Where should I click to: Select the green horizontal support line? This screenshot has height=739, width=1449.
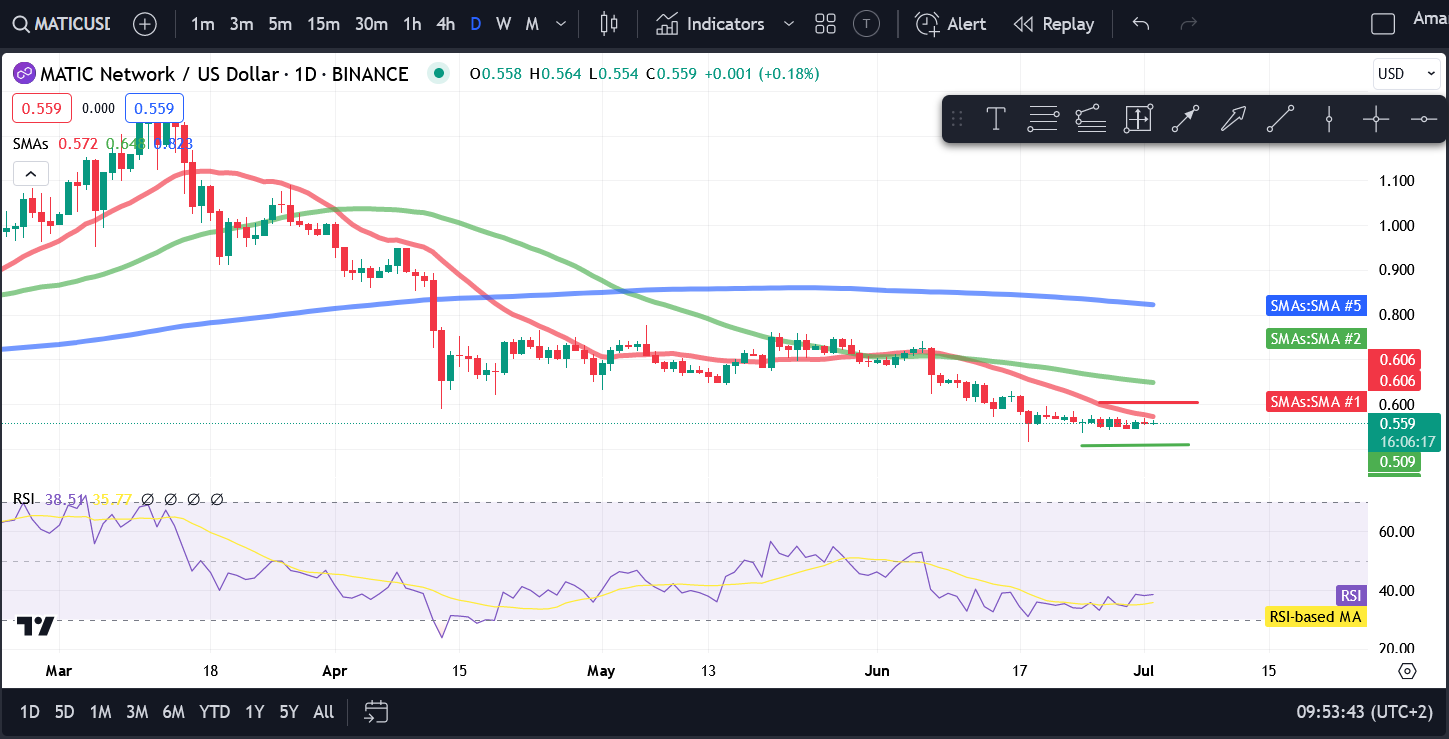click(1135, 445)
